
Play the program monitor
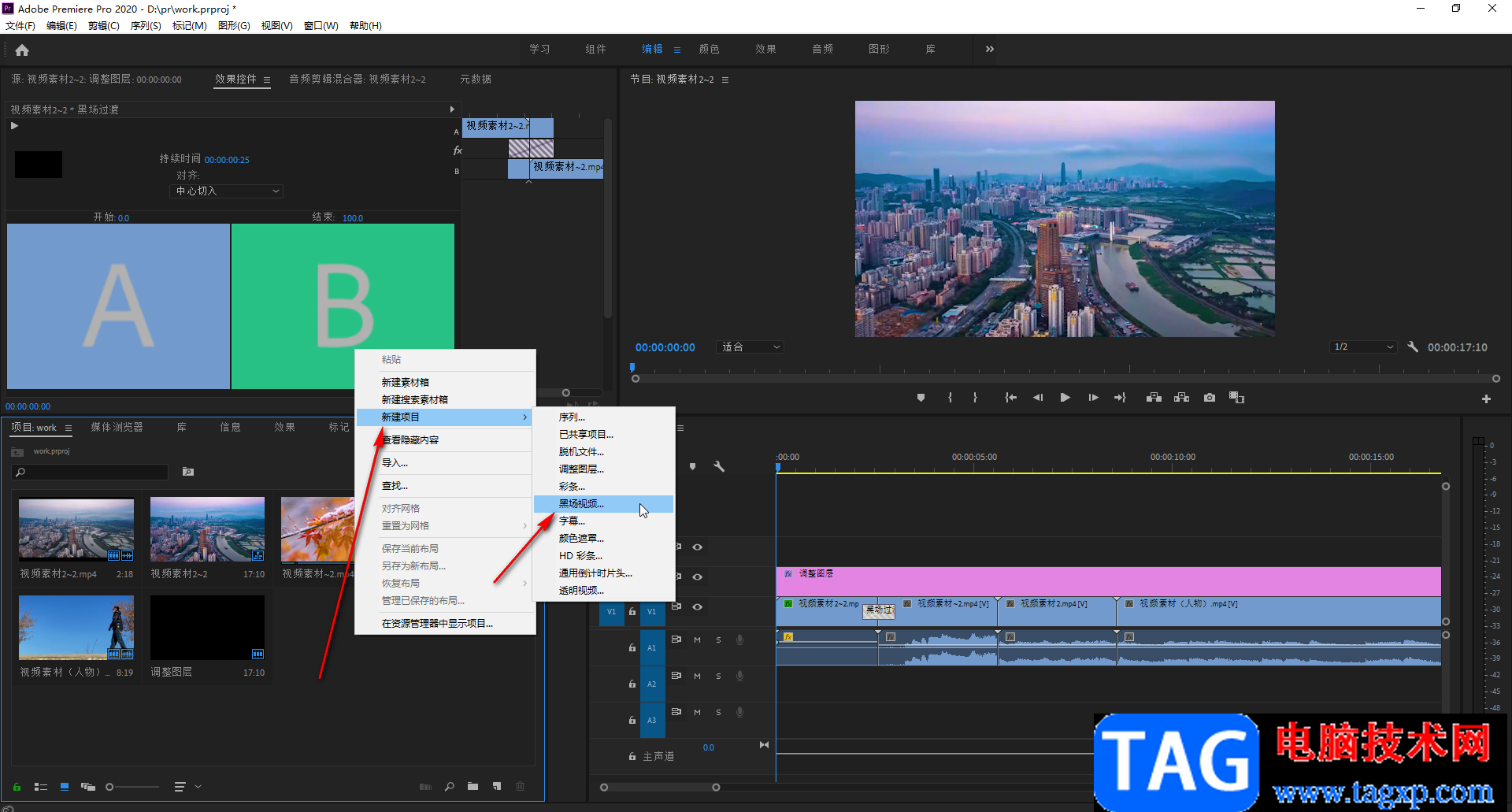(1065, 398)
